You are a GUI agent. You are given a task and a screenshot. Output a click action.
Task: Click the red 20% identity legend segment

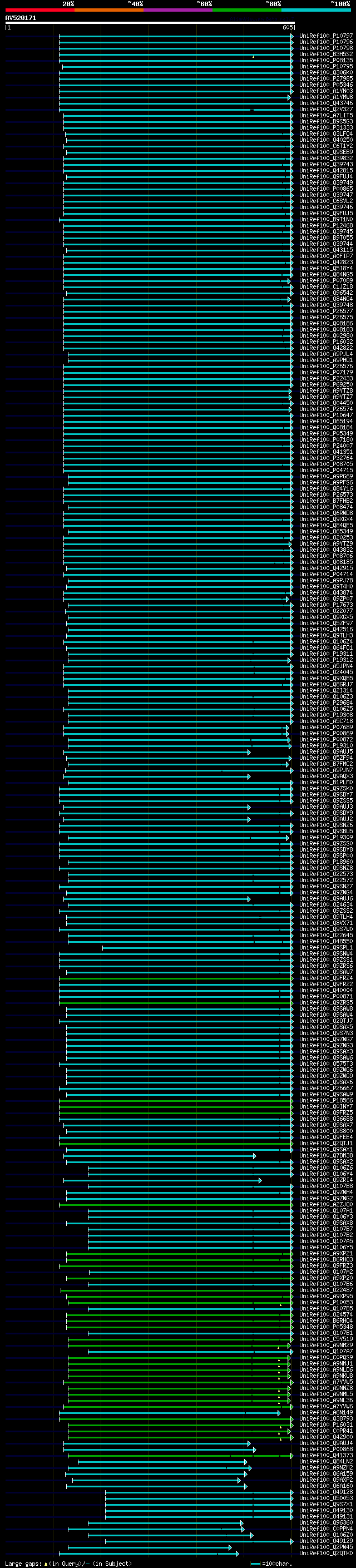[39, 10]
